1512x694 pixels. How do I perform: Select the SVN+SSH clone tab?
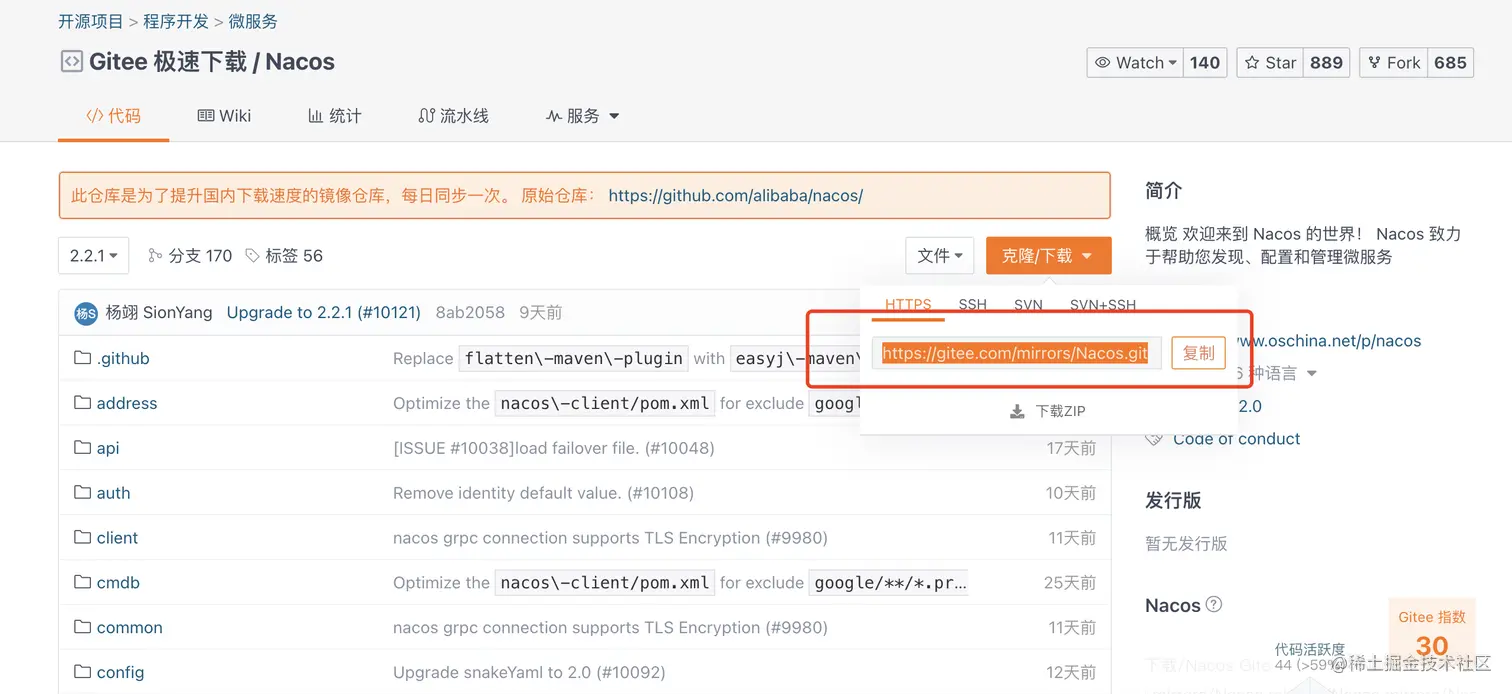pyautogui.click(x=1103, y=305)
